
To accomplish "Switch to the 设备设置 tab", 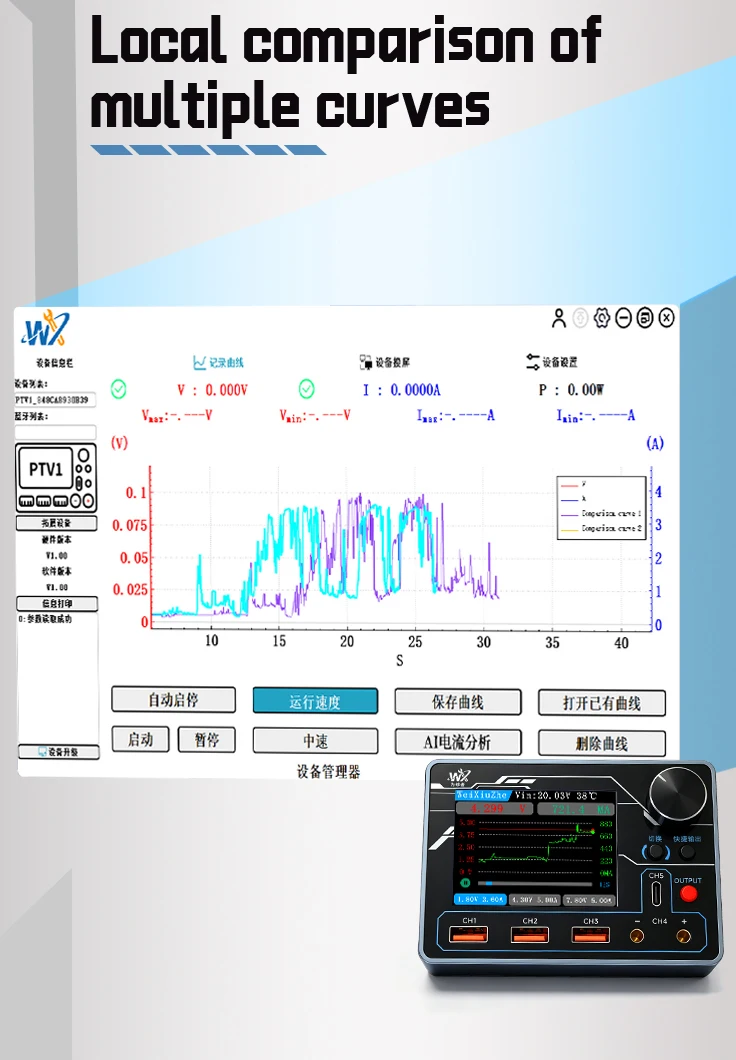I will [551, 362].
